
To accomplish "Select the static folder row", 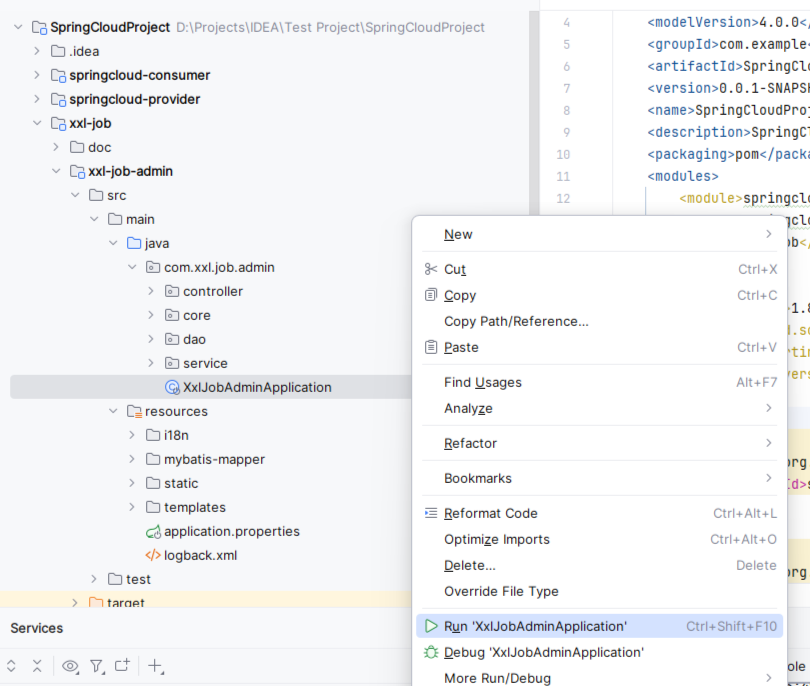I will [211, 484].
